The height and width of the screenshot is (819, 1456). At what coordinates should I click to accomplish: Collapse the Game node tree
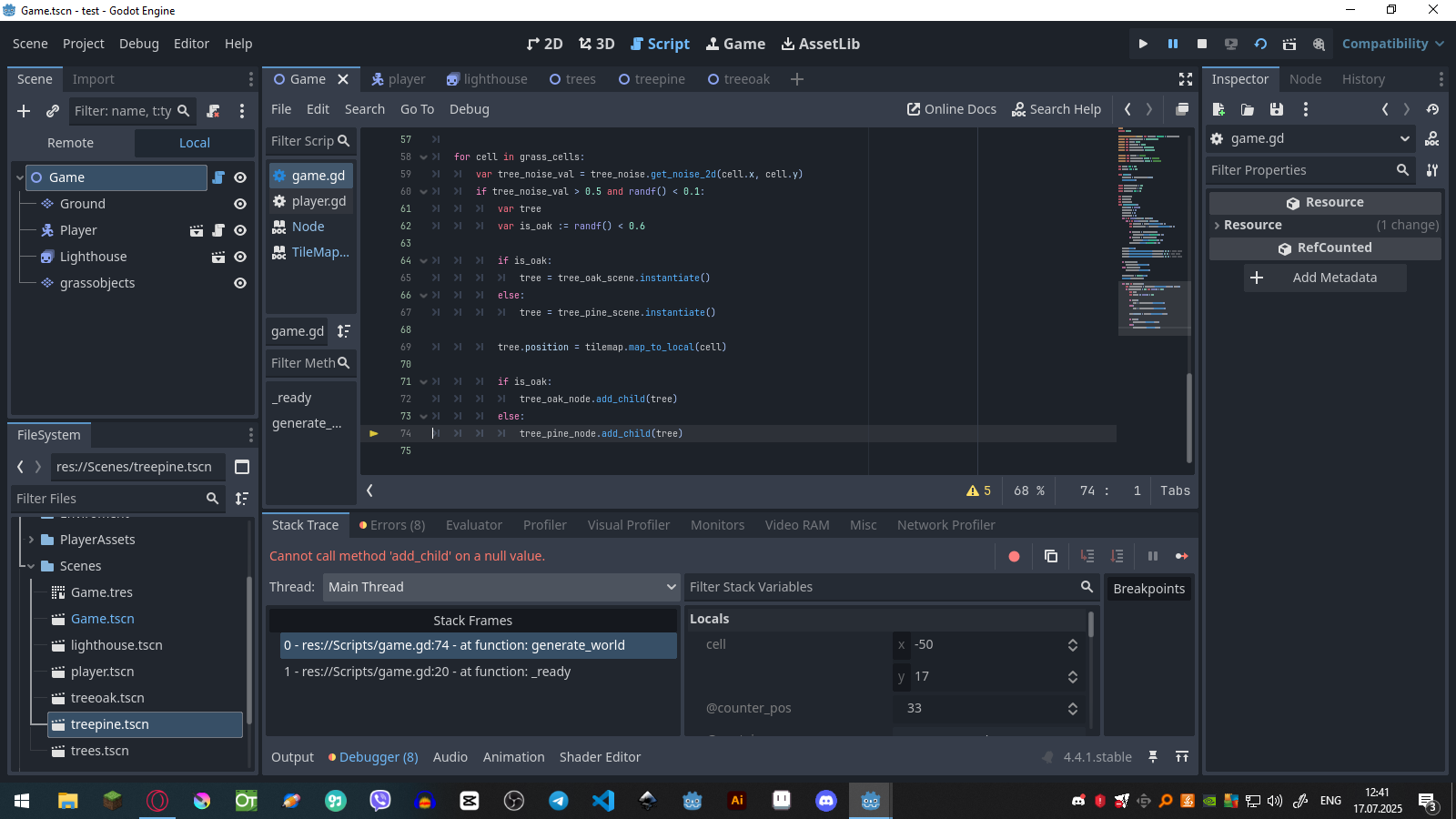[20, 177]
